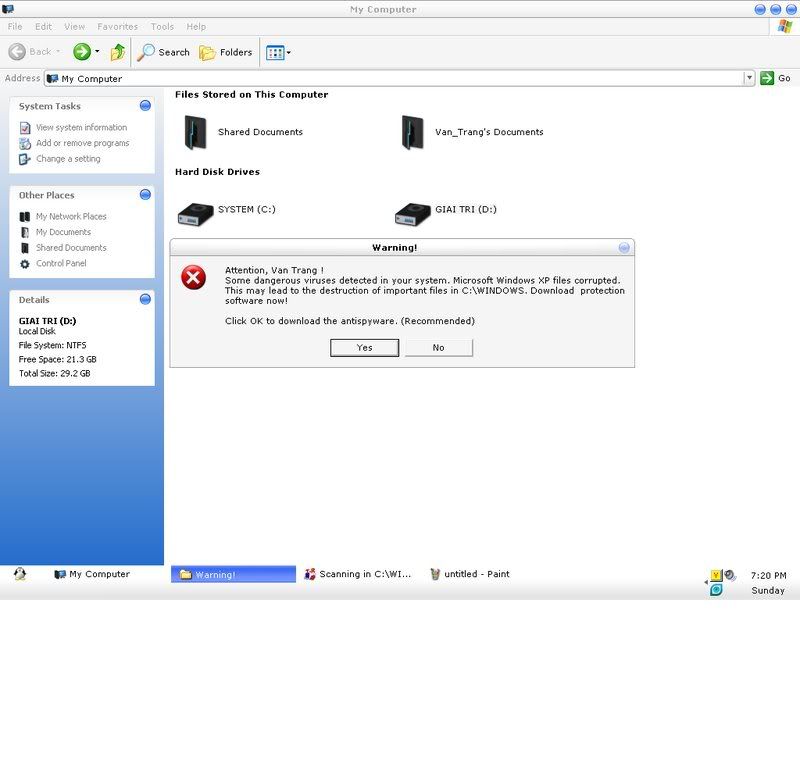Screen dimensions: 800x781
Task: Switch to untitled - Paint taskbar item
Action: point(470,574)
